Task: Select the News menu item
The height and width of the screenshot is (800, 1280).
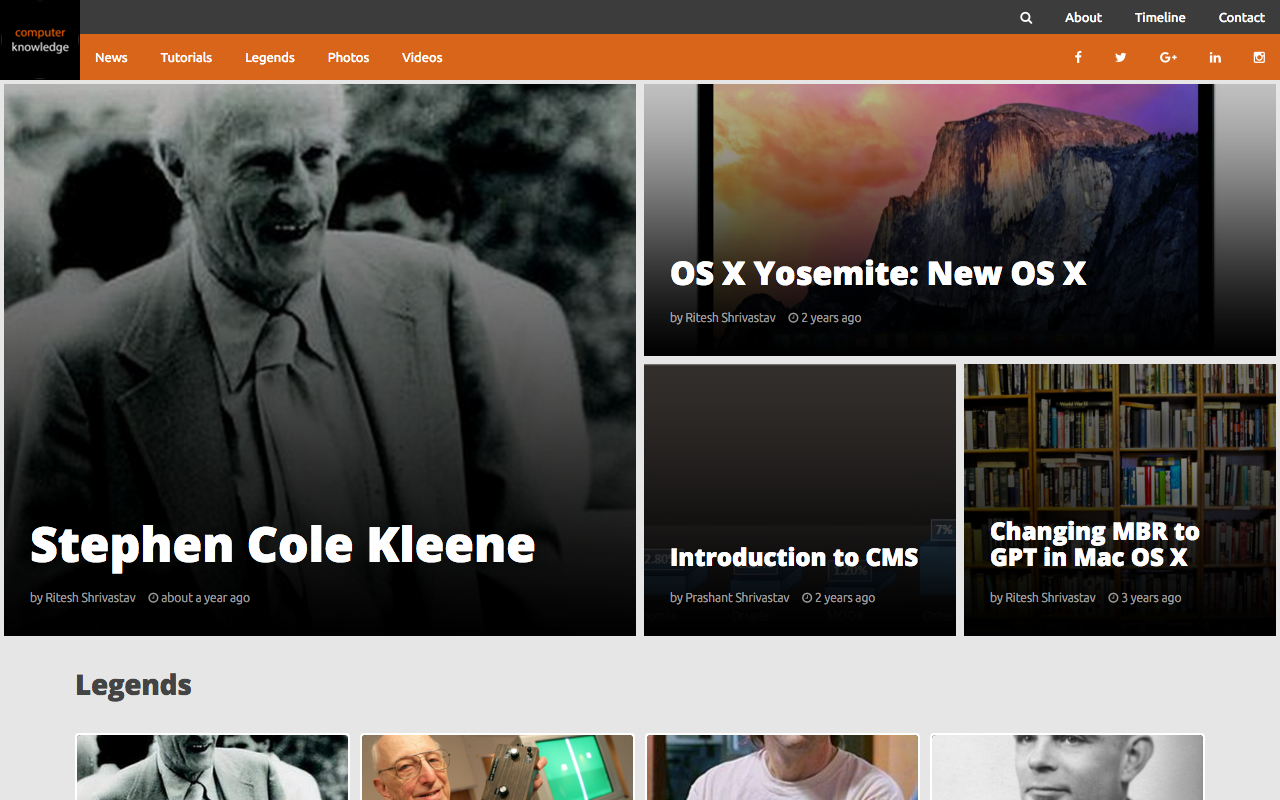Action: pyautogui.click(x=111, y=57)
